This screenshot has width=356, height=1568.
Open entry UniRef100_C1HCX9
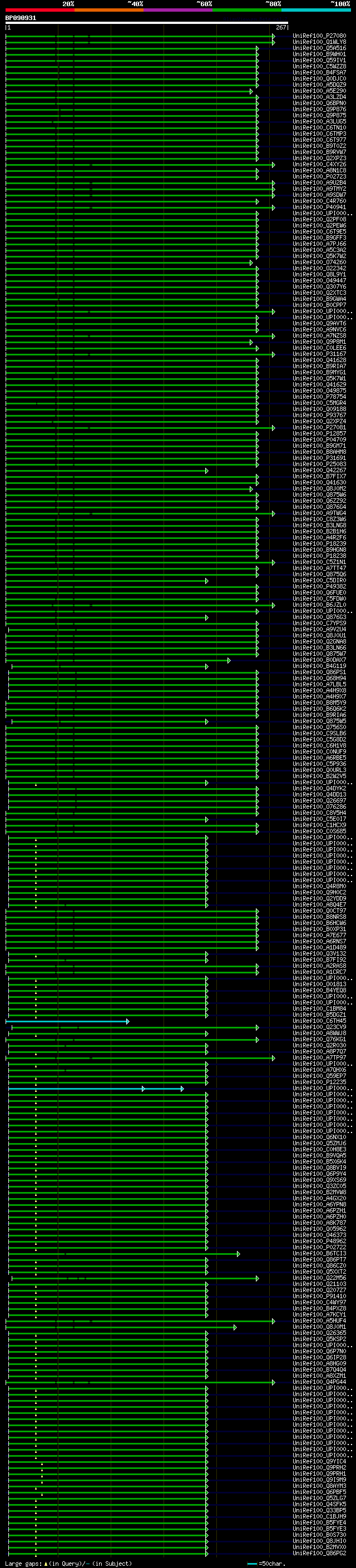point(319,825)
